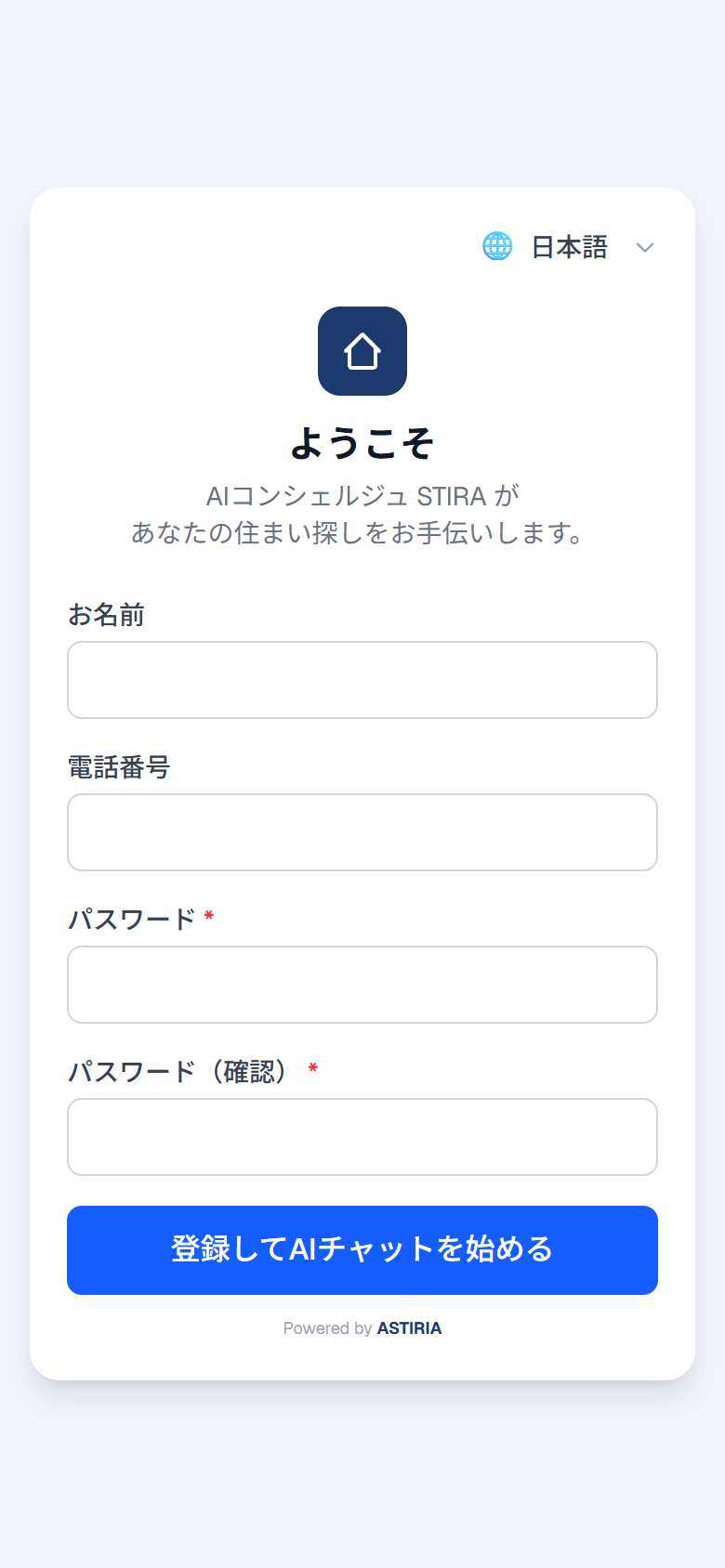Click the ようこそ welcome heading
Image resolution: width=725 pixels, height=1568 pixels.
(x=362, y=443)
